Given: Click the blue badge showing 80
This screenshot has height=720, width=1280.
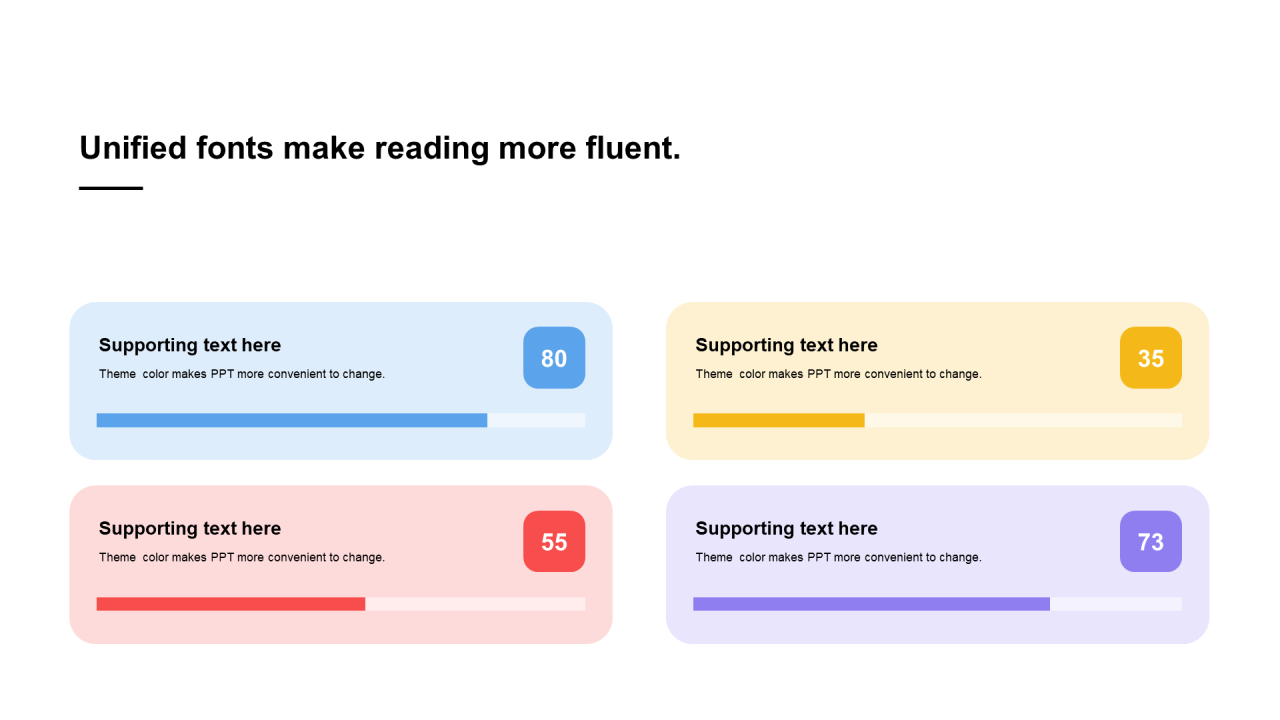Looking at the screenshot, I should pos(554,358).
